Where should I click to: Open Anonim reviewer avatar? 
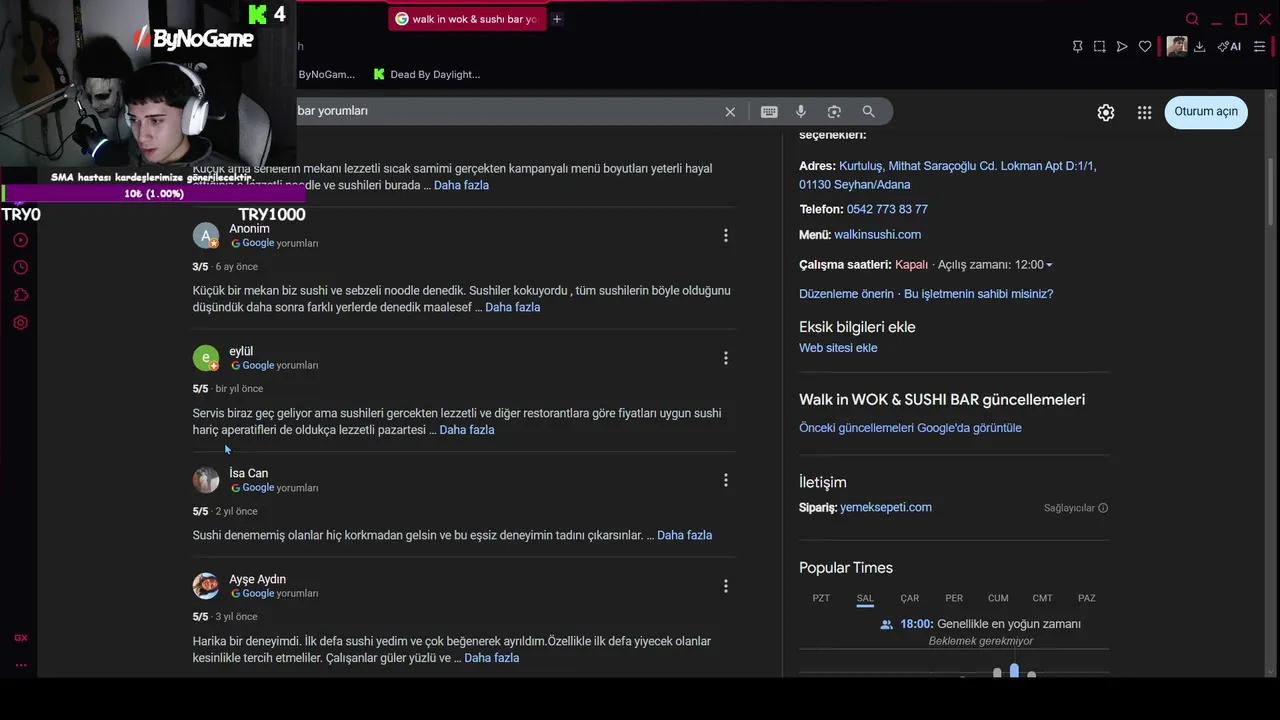coord(206,236)
